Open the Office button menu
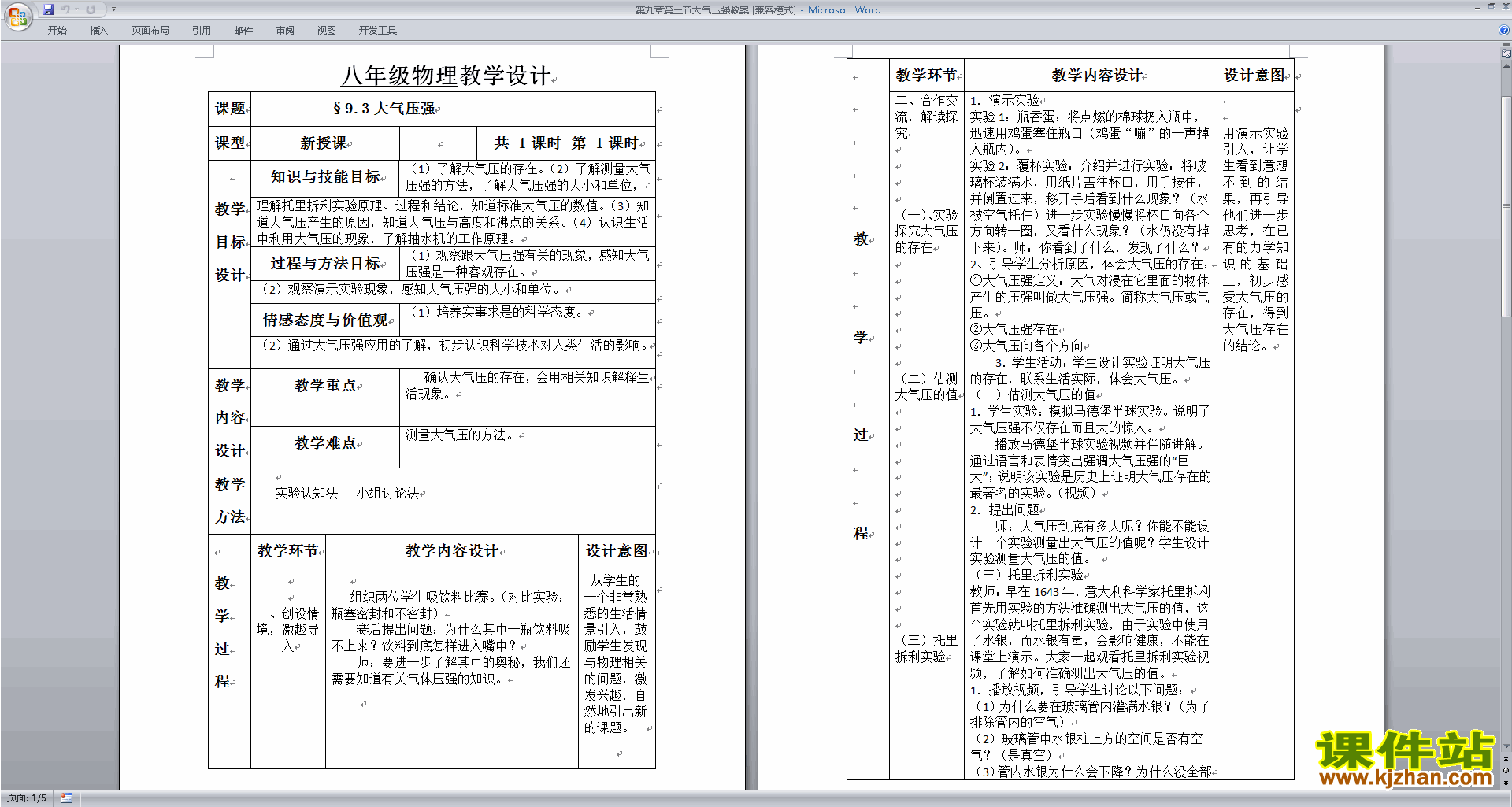Image resolution: width=1512 pixels, height=807 pixels. (17, 16)
